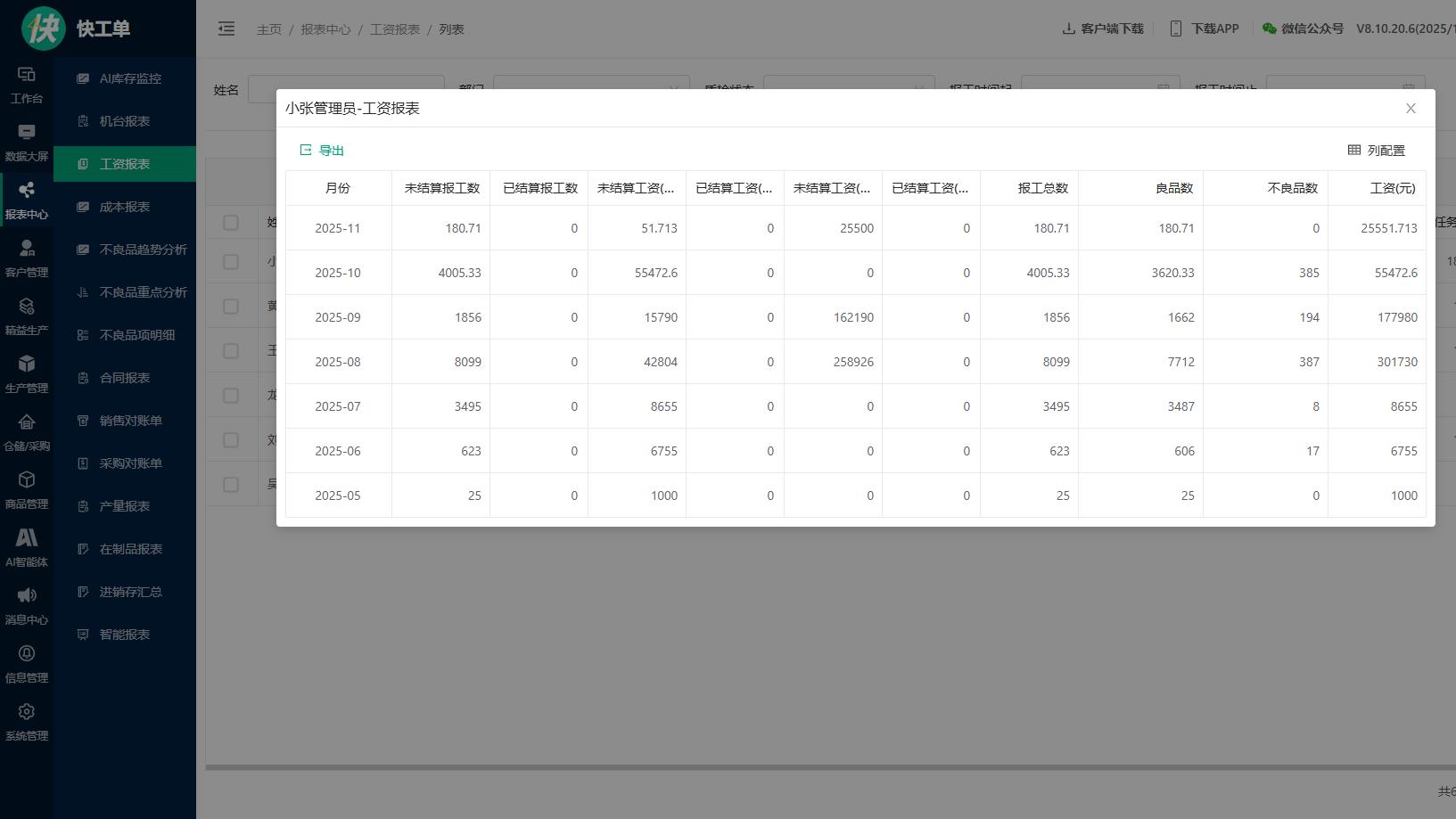Open 不良品重点分析 menu item
Viewport: 1456px width, 819px height.
click(x=125, y=292)
